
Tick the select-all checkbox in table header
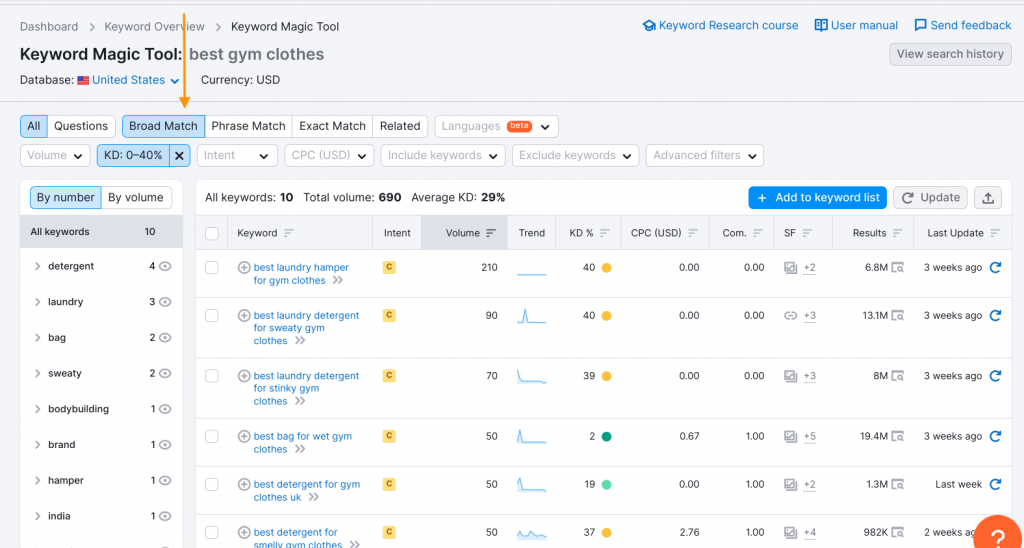coord(212,233)
